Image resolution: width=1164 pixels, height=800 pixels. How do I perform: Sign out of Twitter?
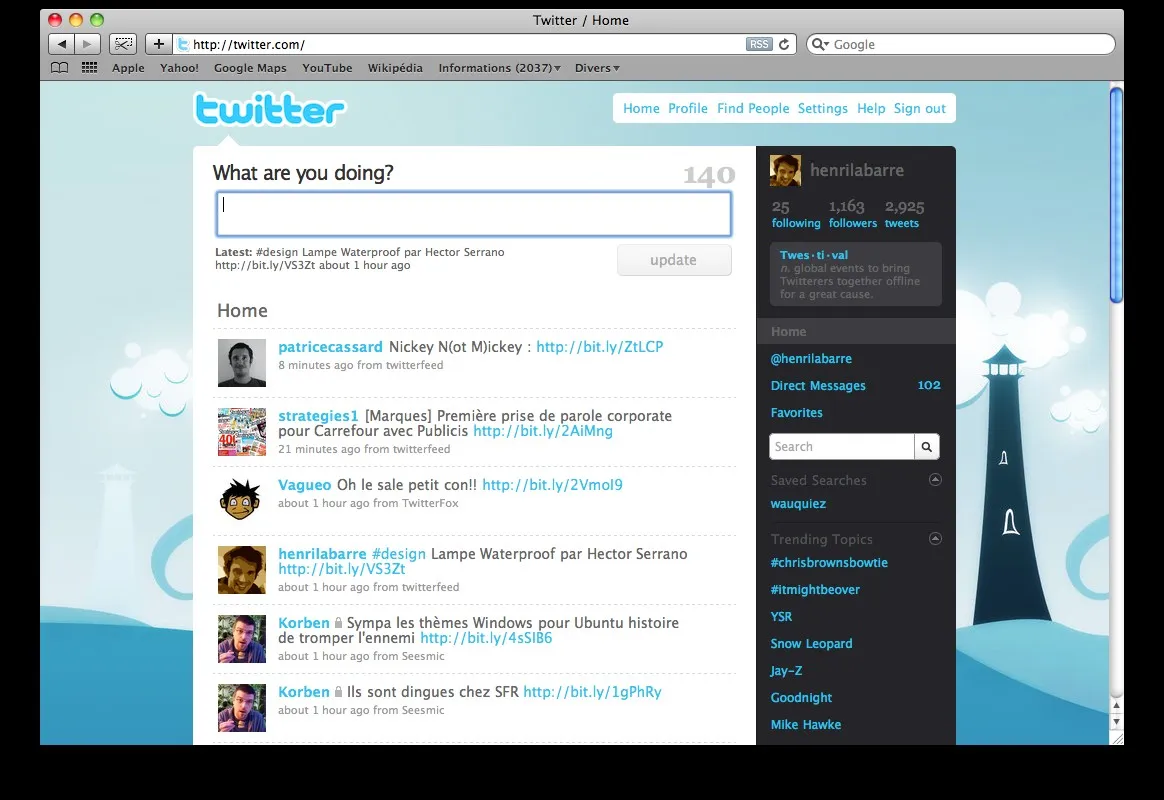click(x=920, y=108)
